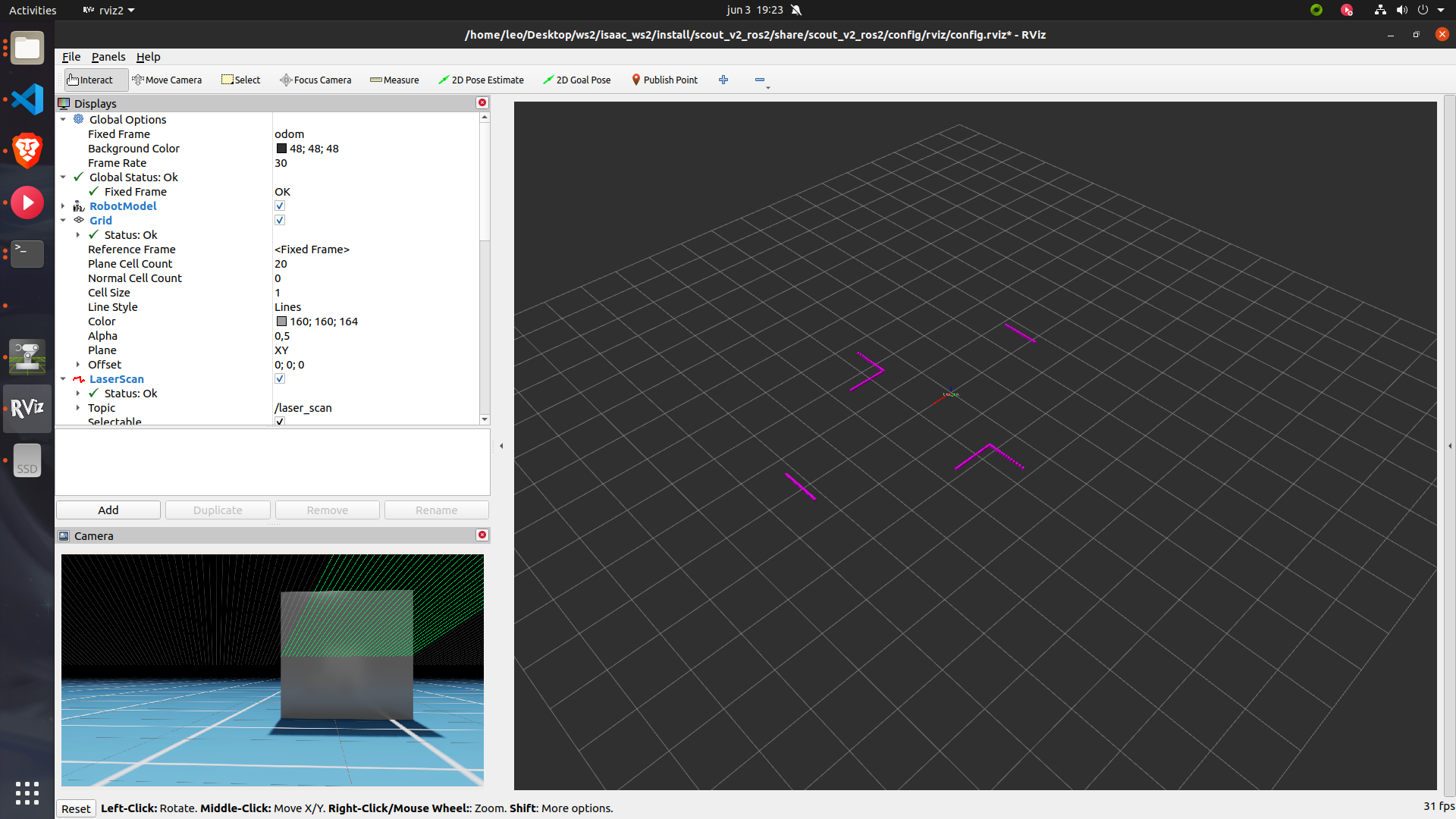Open the File menu

click(71, 57)
